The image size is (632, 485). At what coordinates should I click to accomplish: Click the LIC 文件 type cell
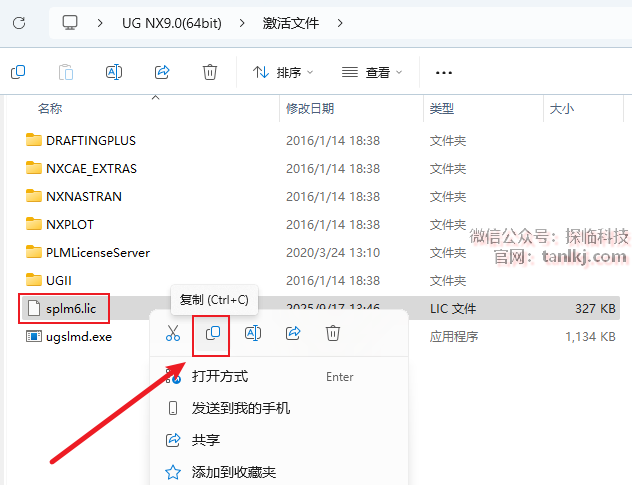pyautogui.click(x=453, y=309)
